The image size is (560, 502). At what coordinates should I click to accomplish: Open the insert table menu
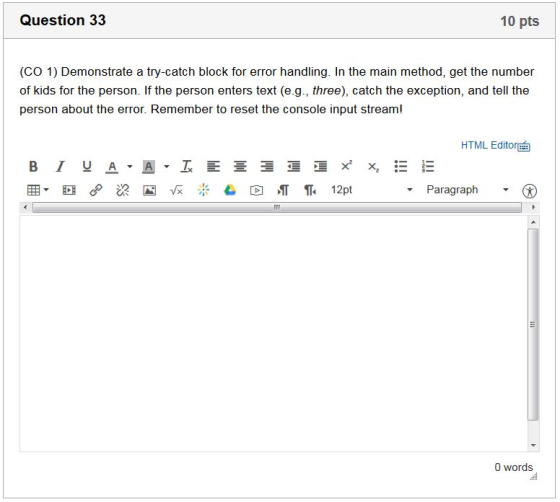tap(38, 190)
